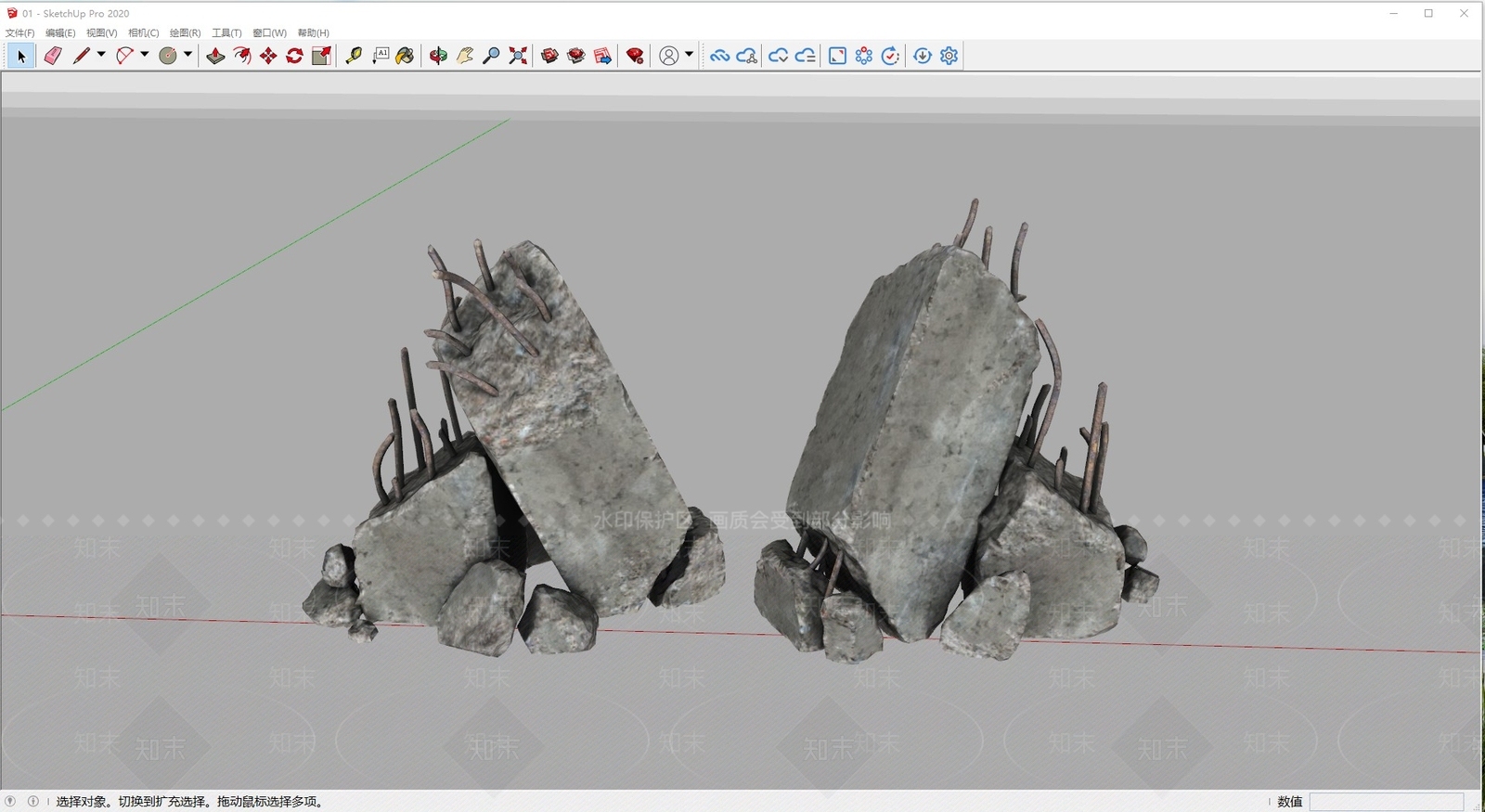Expand the Circle shape dropdown arrow
1485x812 pixels.
(x=187, y=55)
